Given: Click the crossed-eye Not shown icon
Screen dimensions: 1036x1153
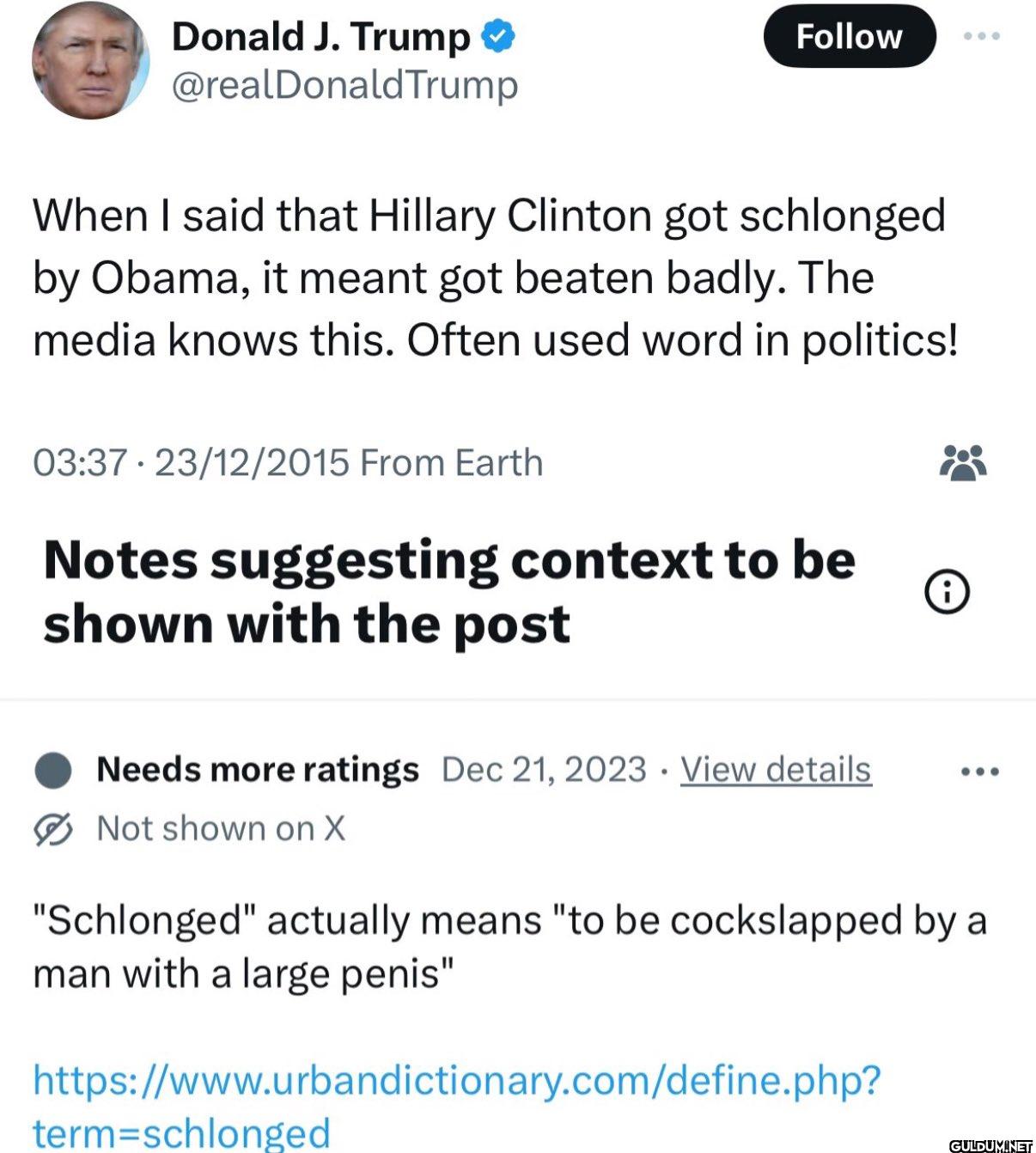Looking at the screenshot, I should tap(53, 829).
